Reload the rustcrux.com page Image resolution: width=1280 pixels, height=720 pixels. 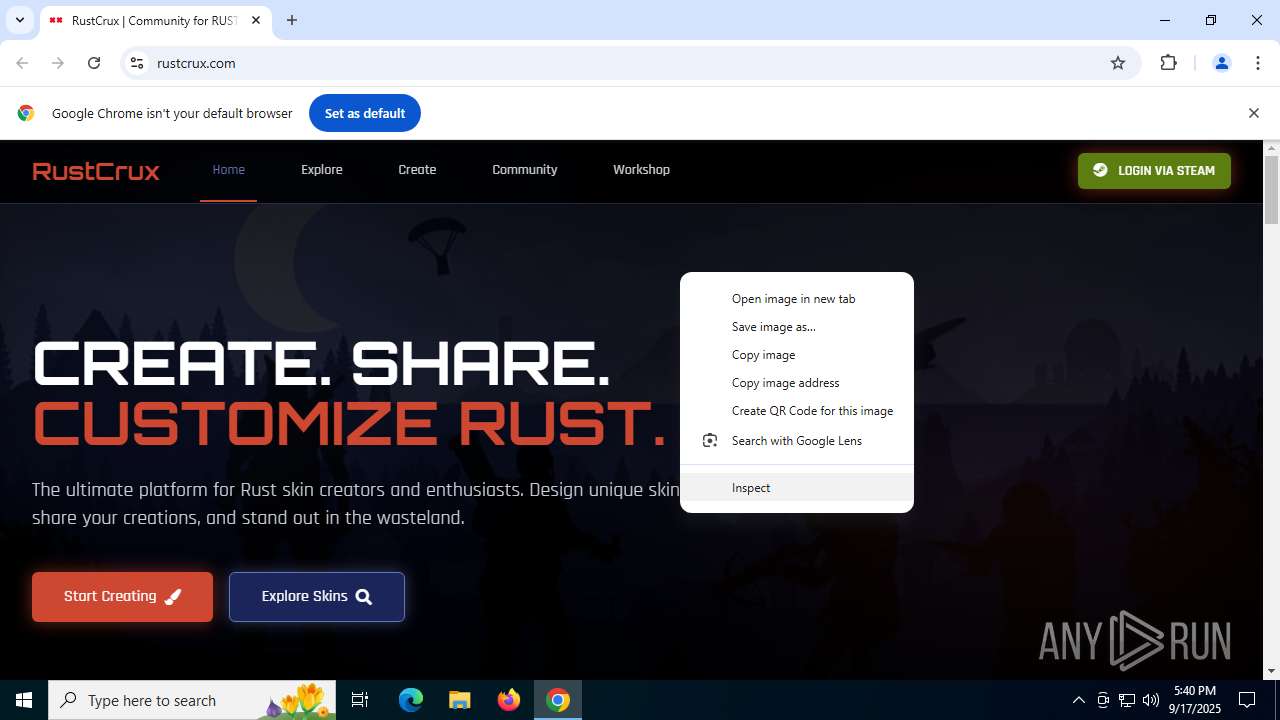click(x=94, y=63)
